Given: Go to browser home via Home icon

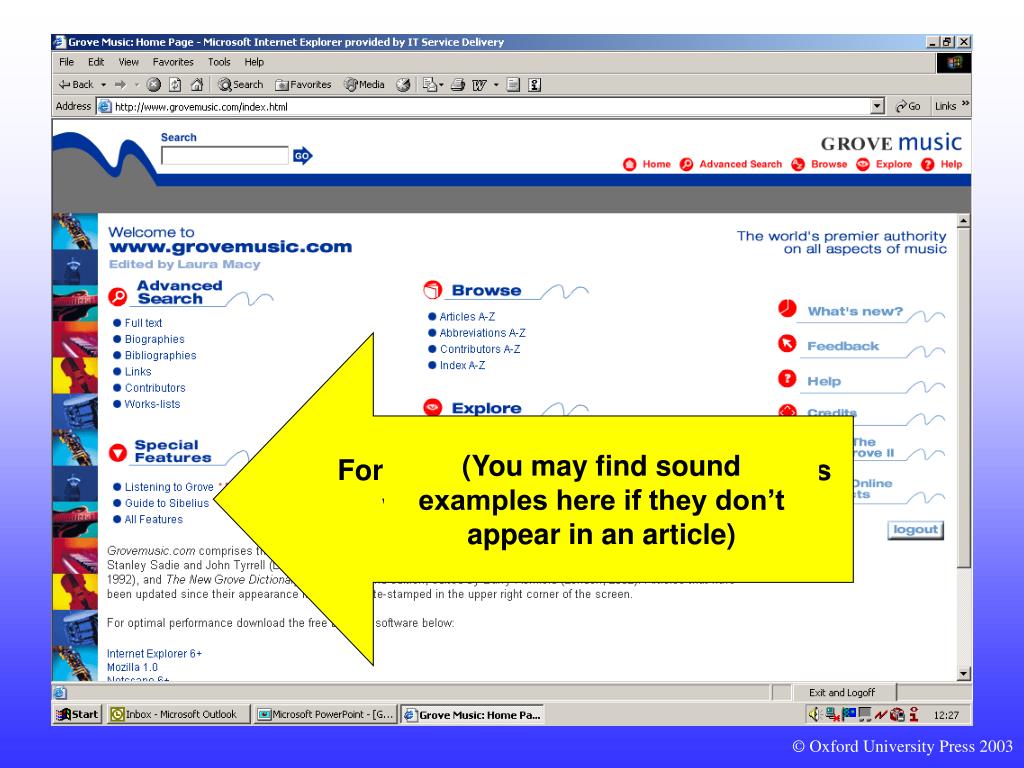Looking at the screenshot, I should pos(197,85).
